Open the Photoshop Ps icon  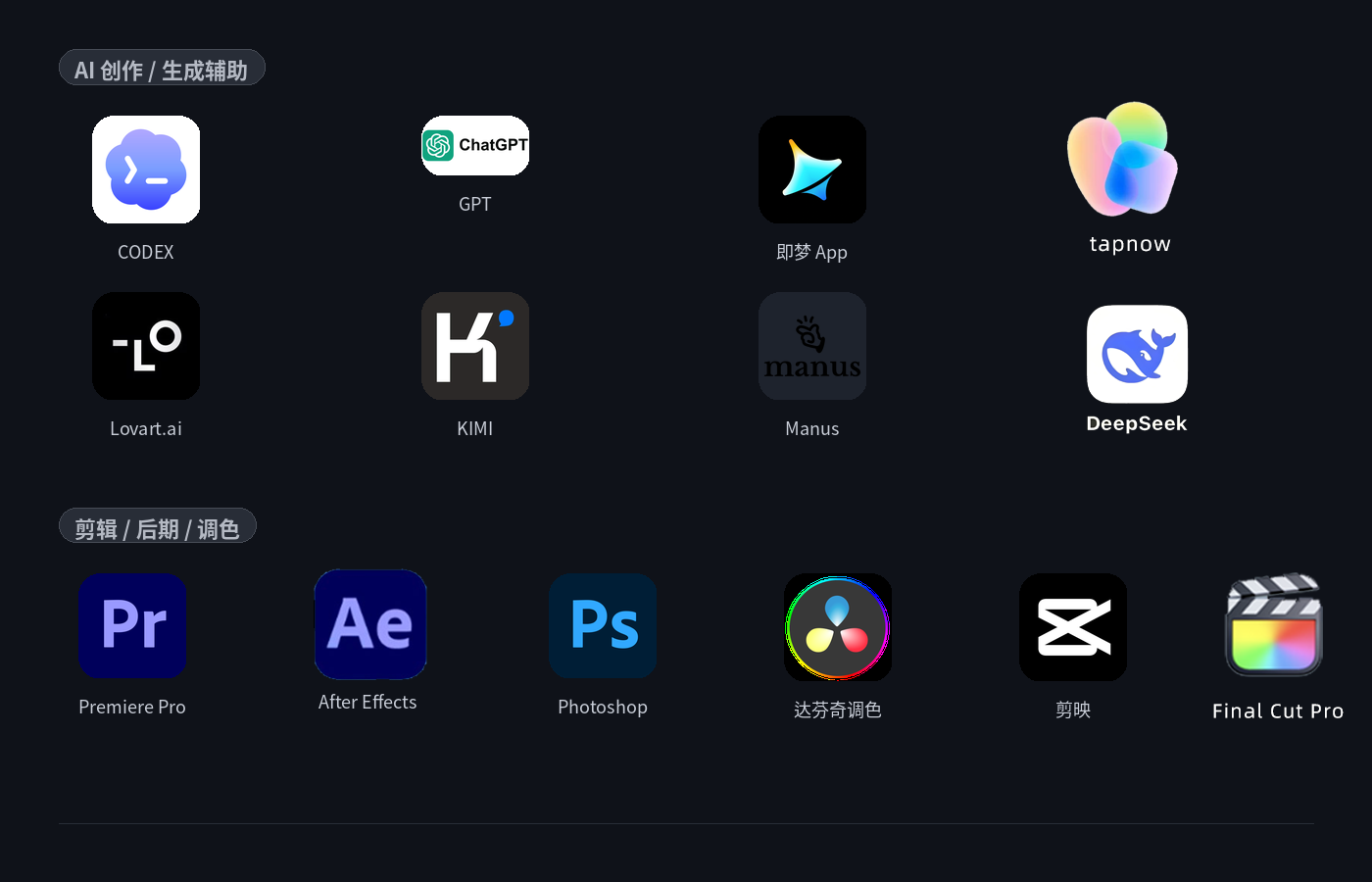[603, 625]
